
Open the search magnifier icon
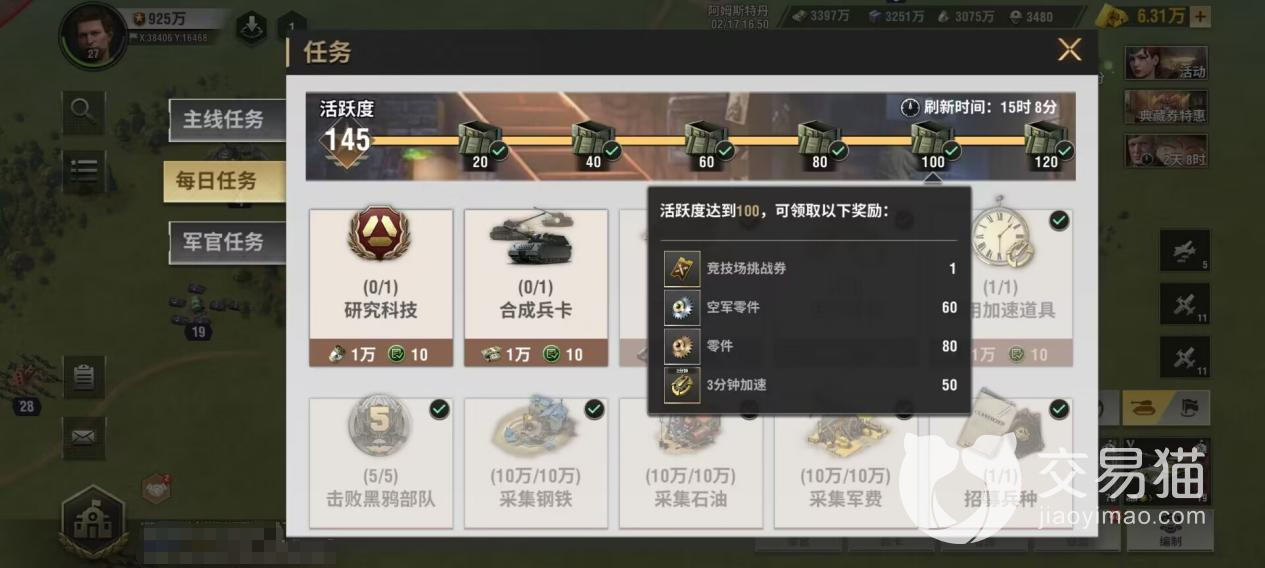point(82,111)
